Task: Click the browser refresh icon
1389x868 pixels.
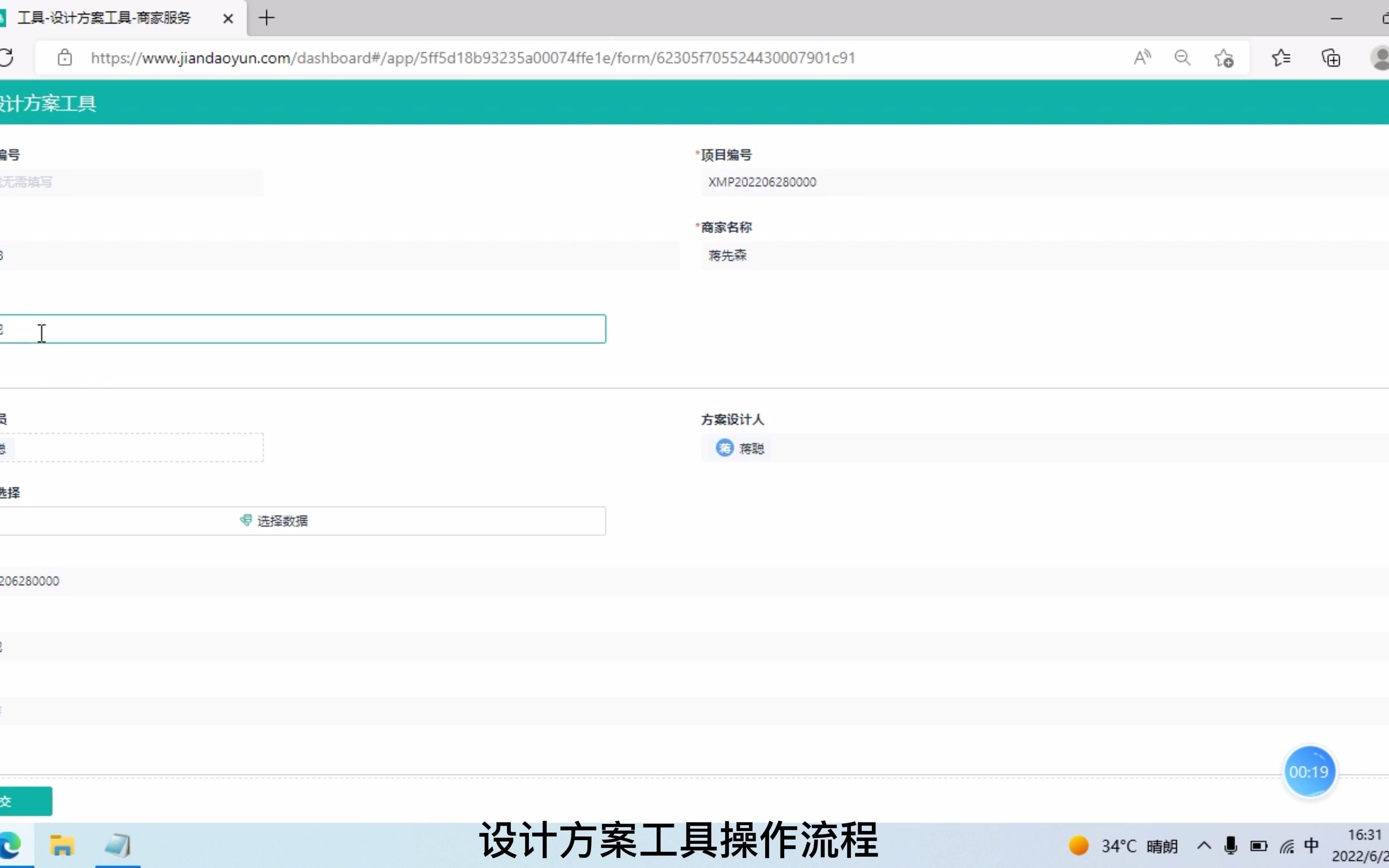Action: (6, 58)
